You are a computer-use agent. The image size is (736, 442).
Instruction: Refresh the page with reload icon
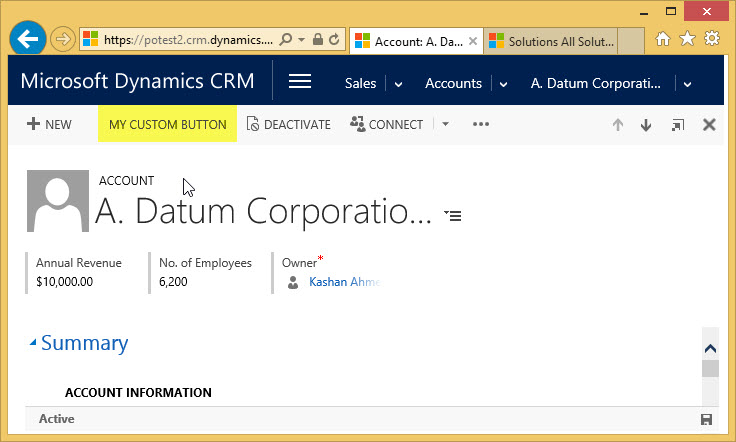(x=334, y=39)
